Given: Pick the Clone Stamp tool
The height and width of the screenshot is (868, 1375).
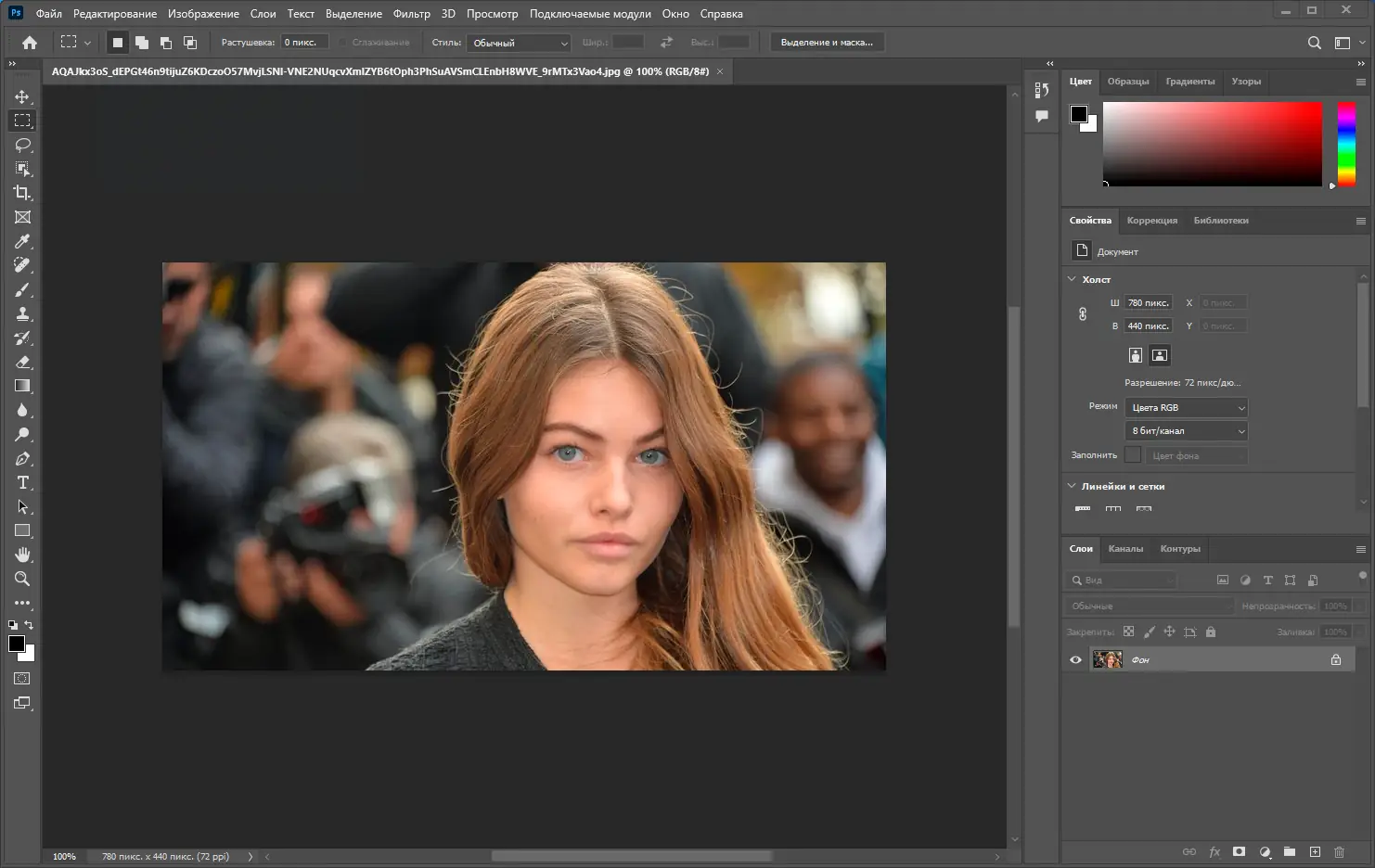Looking at the screenshot, I should tap(22, 313).
